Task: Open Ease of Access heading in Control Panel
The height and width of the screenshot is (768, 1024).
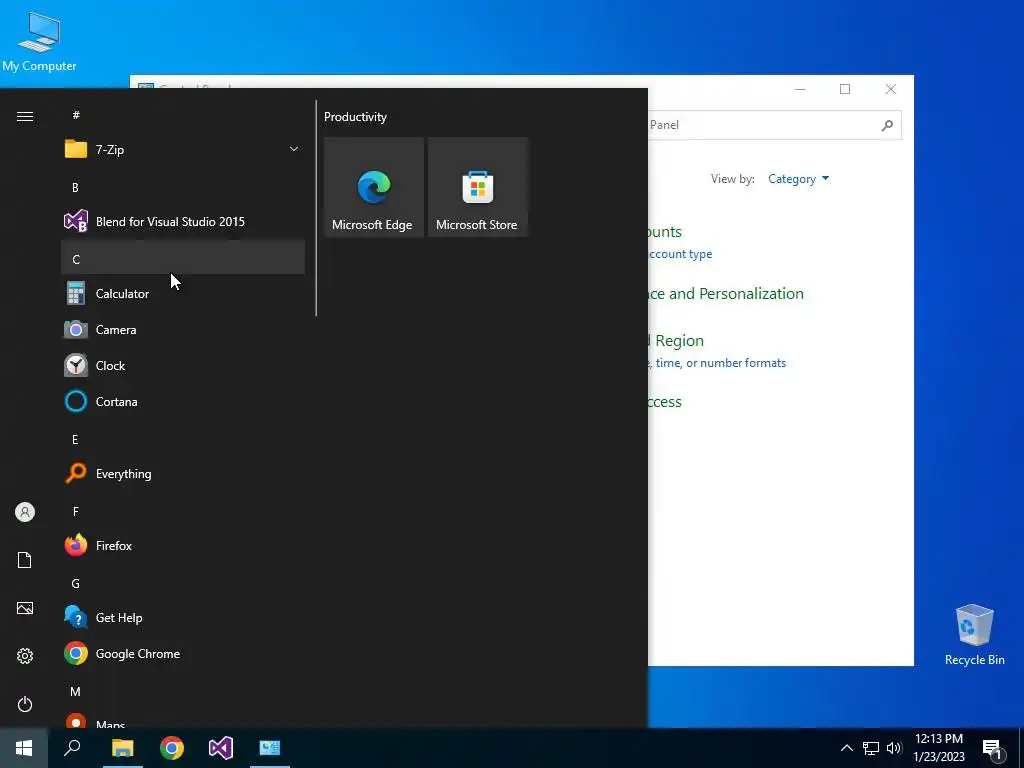Action: [665, 402]
